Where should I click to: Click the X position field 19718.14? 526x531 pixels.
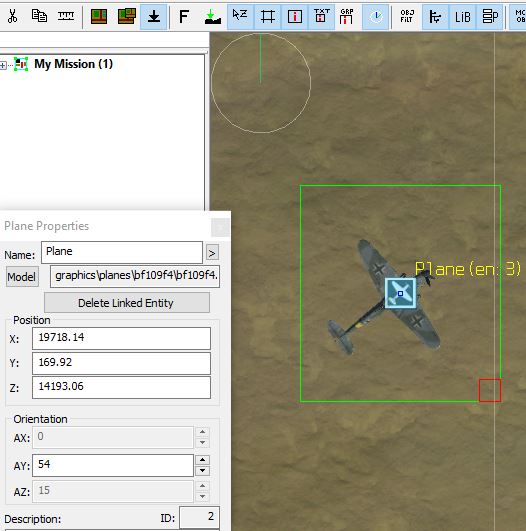[x=121, y=338]
